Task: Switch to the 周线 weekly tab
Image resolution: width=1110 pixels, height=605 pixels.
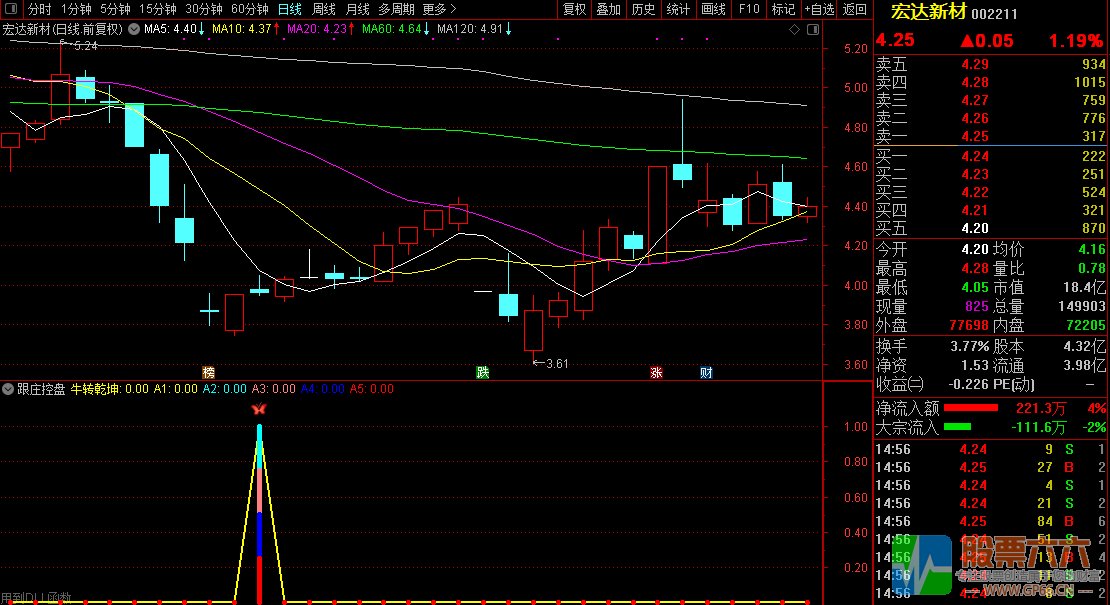Action: pyautogui.click(x=324, y=9)
